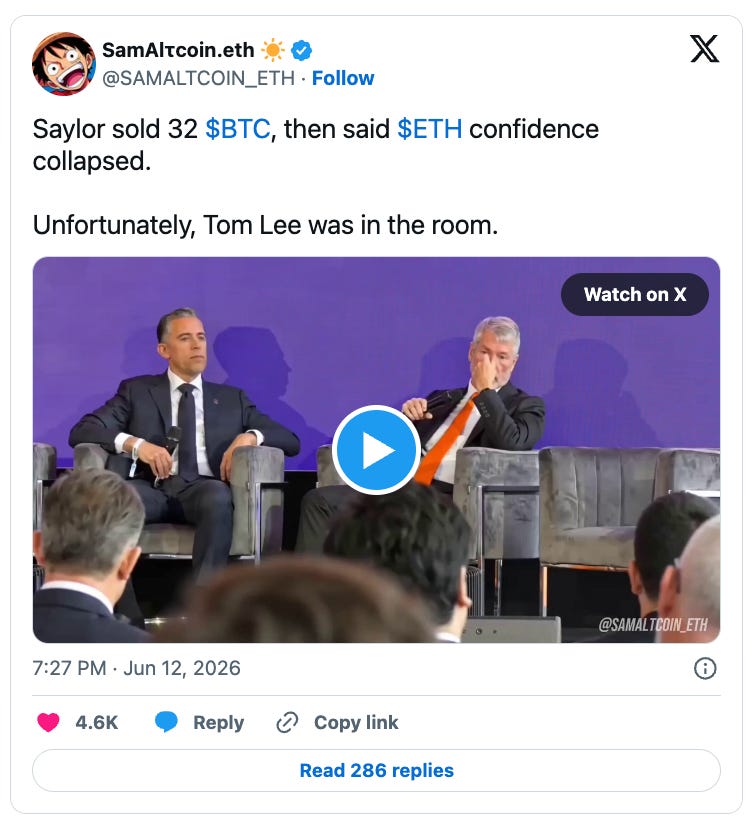Click the 4.6K likes count
This screenshot has width=752, height=824.
[x=97, y=723]
